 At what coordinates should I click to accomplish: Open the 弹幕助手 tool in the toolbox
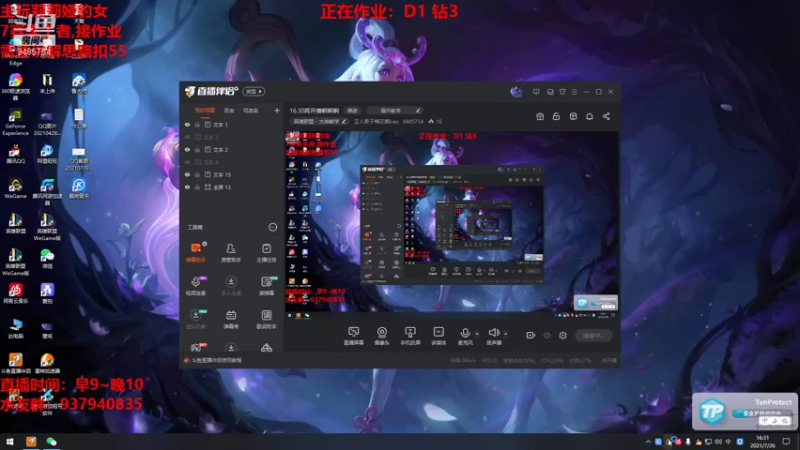[x=195, y=253]
